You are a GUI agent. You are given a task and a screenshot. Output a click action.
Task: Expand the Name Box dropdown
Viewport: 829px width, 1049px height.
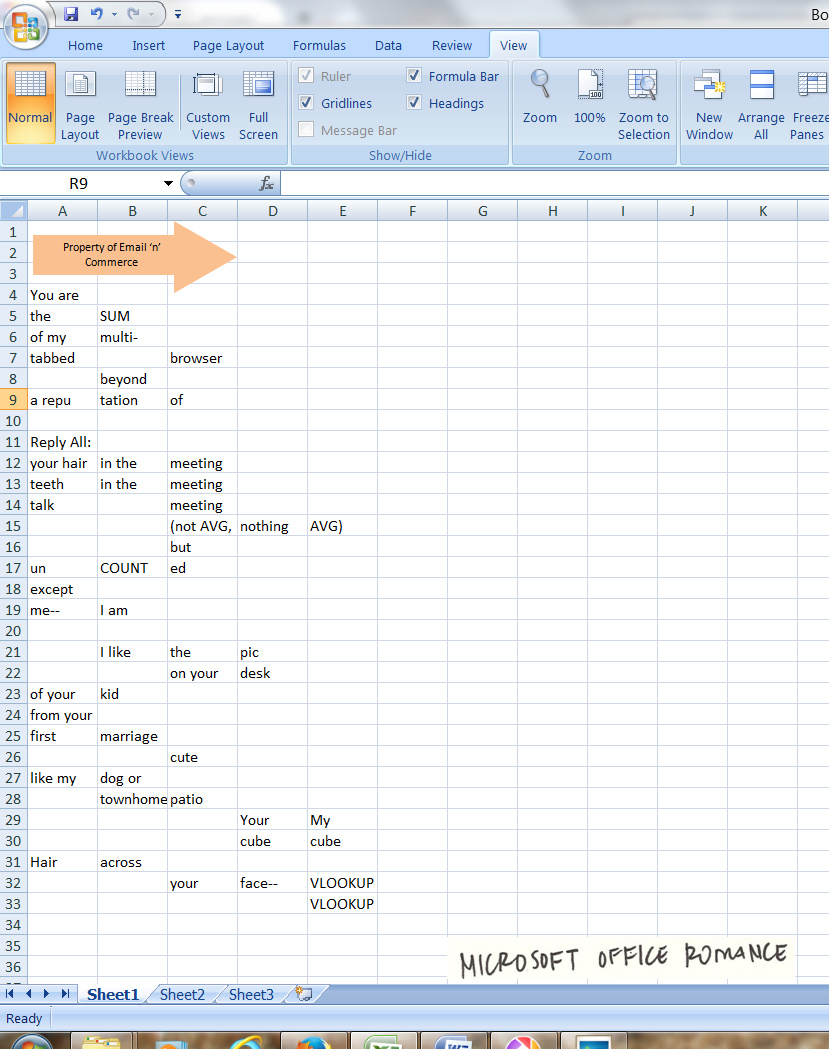(x=168, y=184)
